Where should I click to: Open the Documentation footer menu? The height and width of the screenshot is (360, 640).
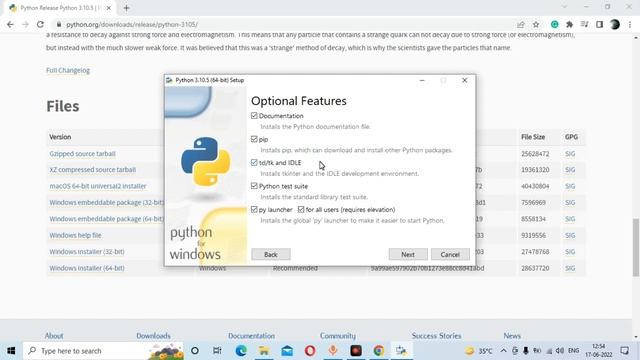[251, 336]
